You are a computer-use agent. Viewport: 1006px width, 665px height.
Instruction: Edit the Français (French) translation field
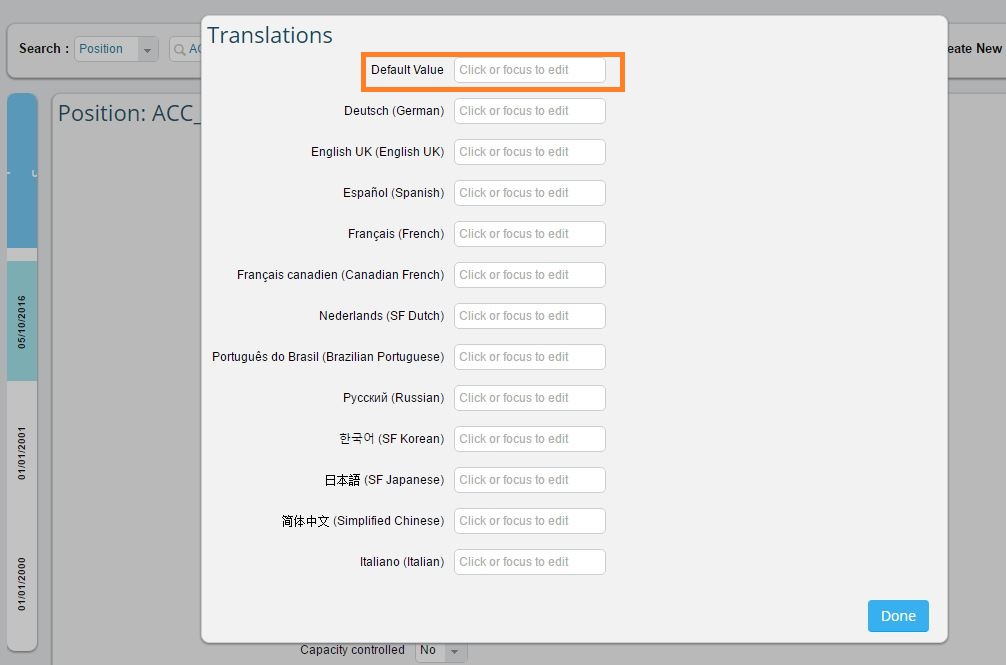pyautogui.click(x=529, y=234)
